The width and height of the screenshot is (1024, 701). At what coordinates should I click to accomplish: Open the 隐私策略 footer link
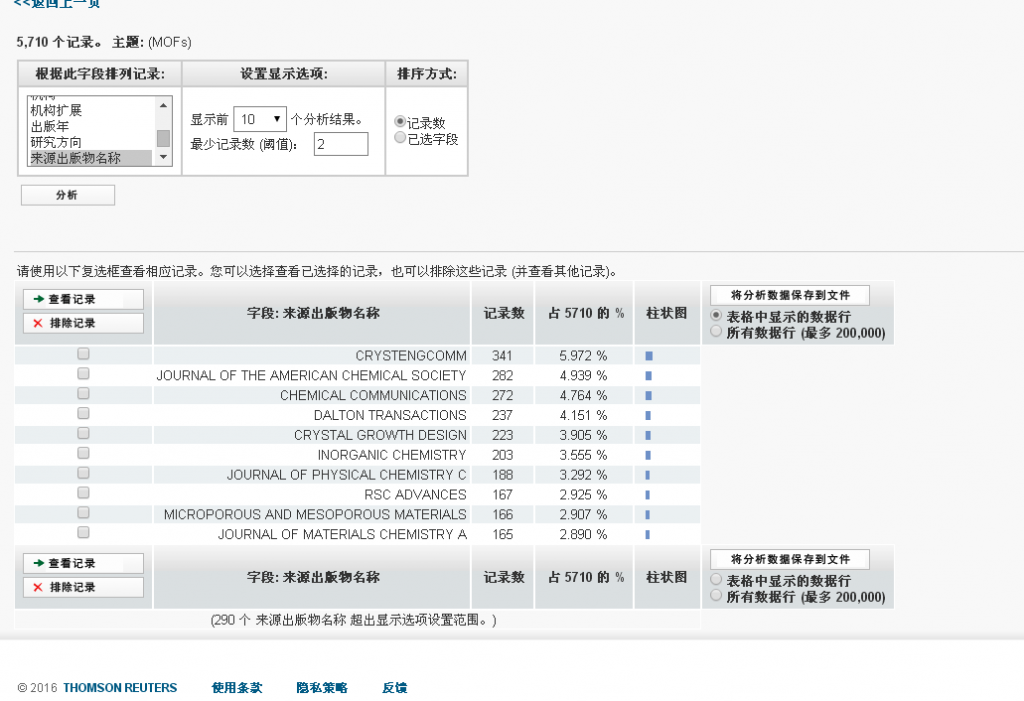tap(322, 688)
